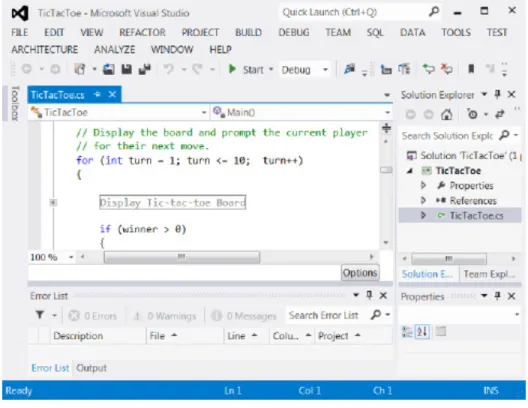This screenshot has height=408, width=528.
Task: Click Sync with Active Document icon
Action: pyautogui.click(x=500, y=115)
